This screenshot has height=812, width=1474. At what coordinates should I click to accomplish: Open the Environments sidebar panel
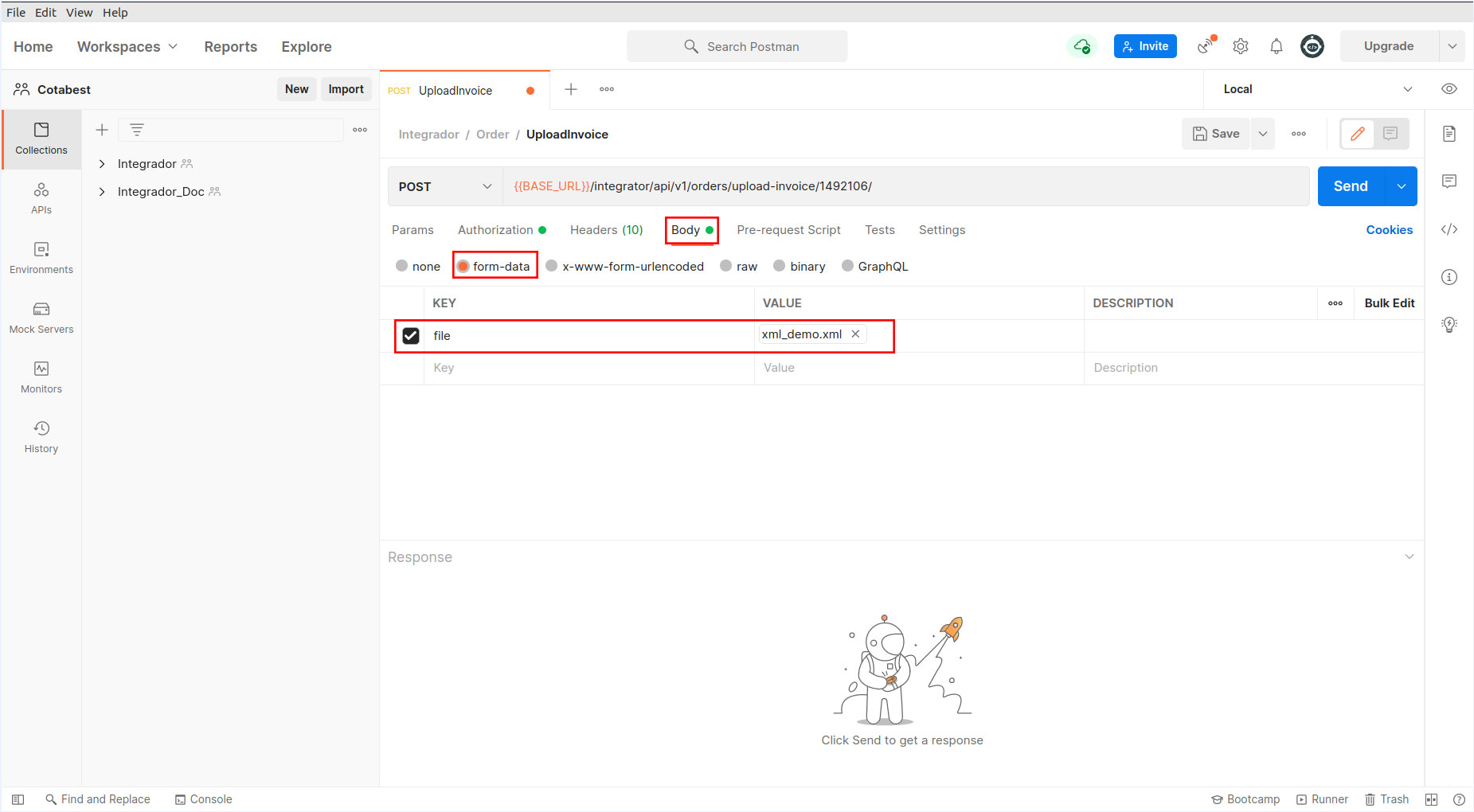(41, 259)
